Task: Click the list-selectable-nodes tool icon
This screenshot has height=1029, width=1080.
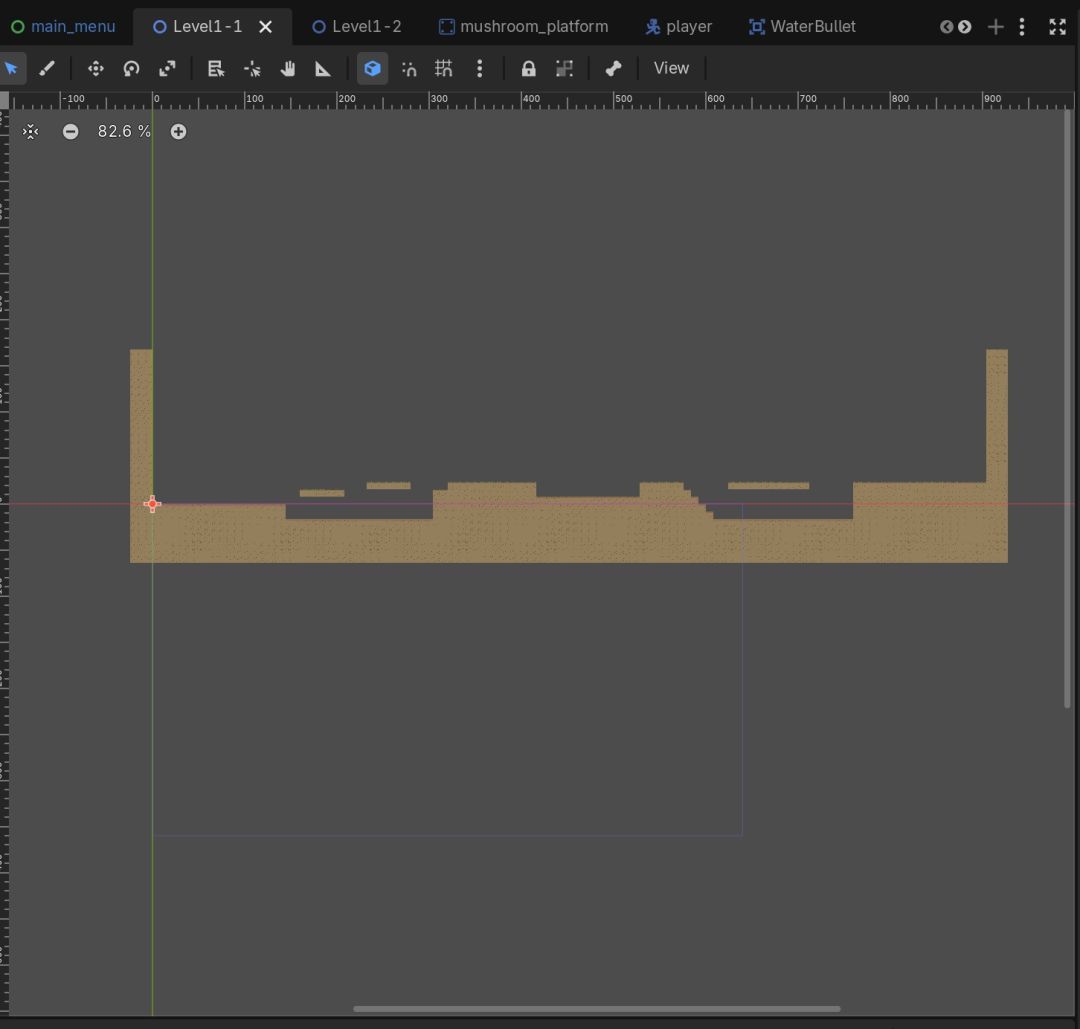Action: coord(216,68)
